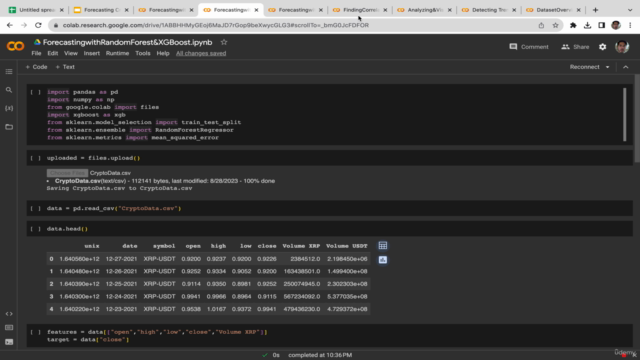The height and width of the screenshot is (360, 640).
Task: Open Colab settings gear icon
Action: (x=602, y=47)
